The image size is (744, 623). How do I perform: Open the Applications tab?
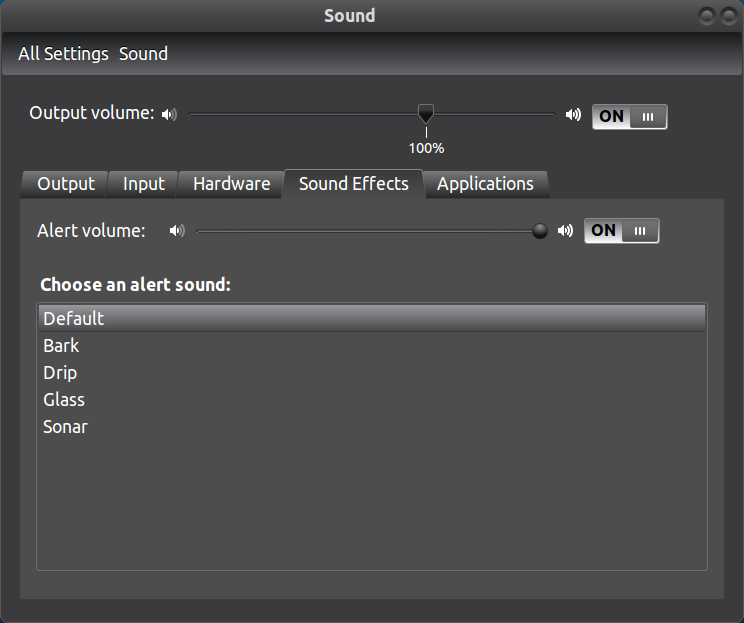(485, 184)
